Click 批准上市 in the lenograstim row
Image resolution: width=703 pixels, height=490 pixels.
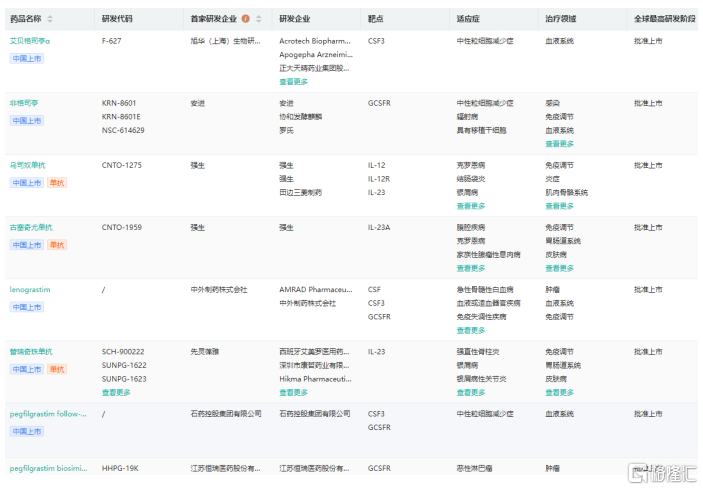pos(648,290)
